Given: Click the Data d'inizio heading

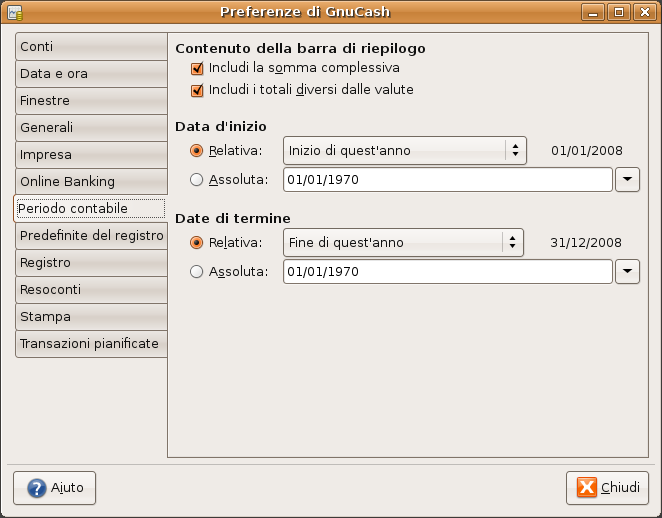Looking at the screenshot, I should [x=221, y=126].
